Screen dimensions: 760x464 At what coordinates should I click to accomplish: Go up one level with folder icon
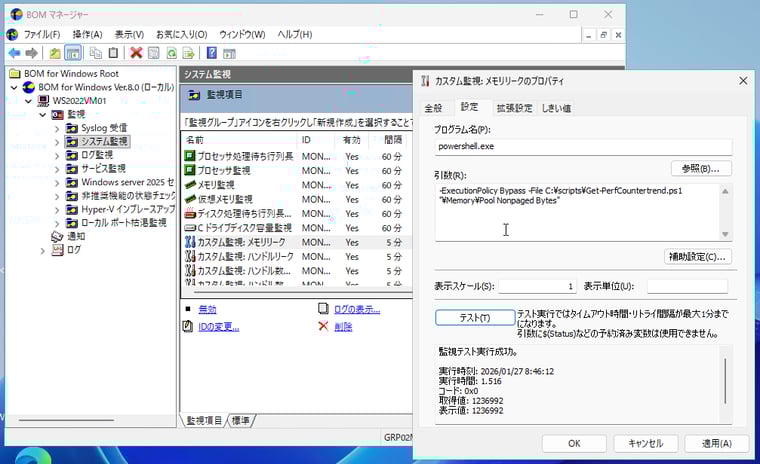[55, 53]
